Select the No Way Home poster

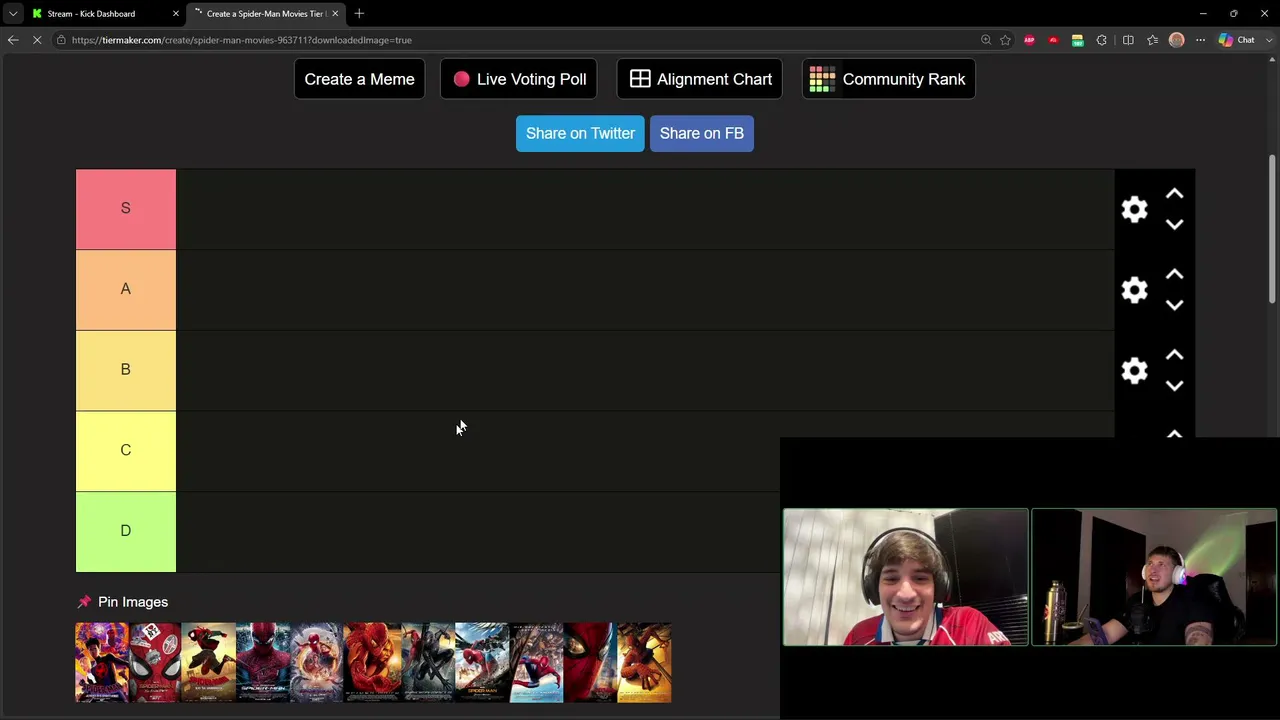pyautogui.click(x=317, y=663)
